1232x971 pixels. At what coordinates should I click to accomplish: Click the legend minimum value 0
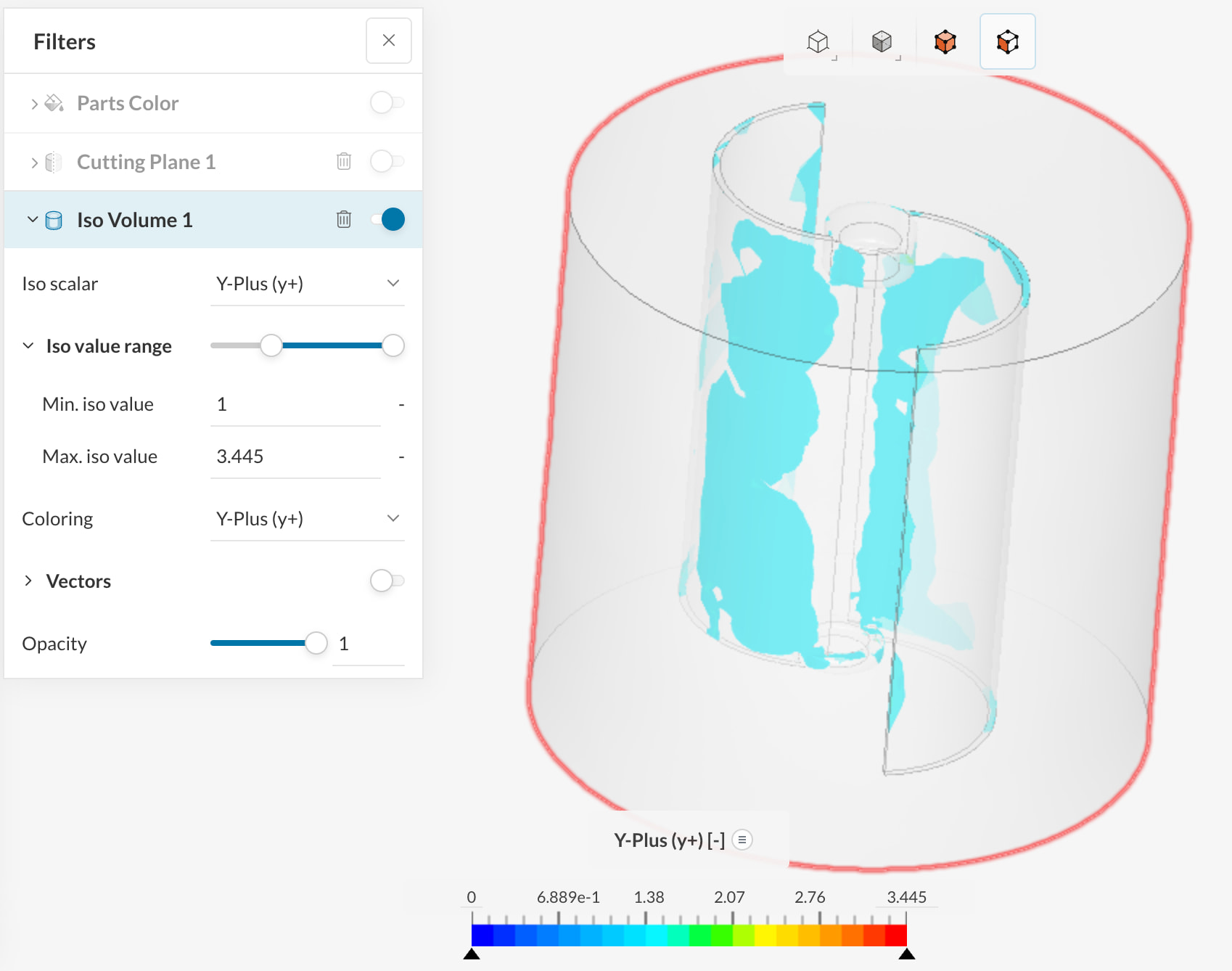(x=472, y=897)
